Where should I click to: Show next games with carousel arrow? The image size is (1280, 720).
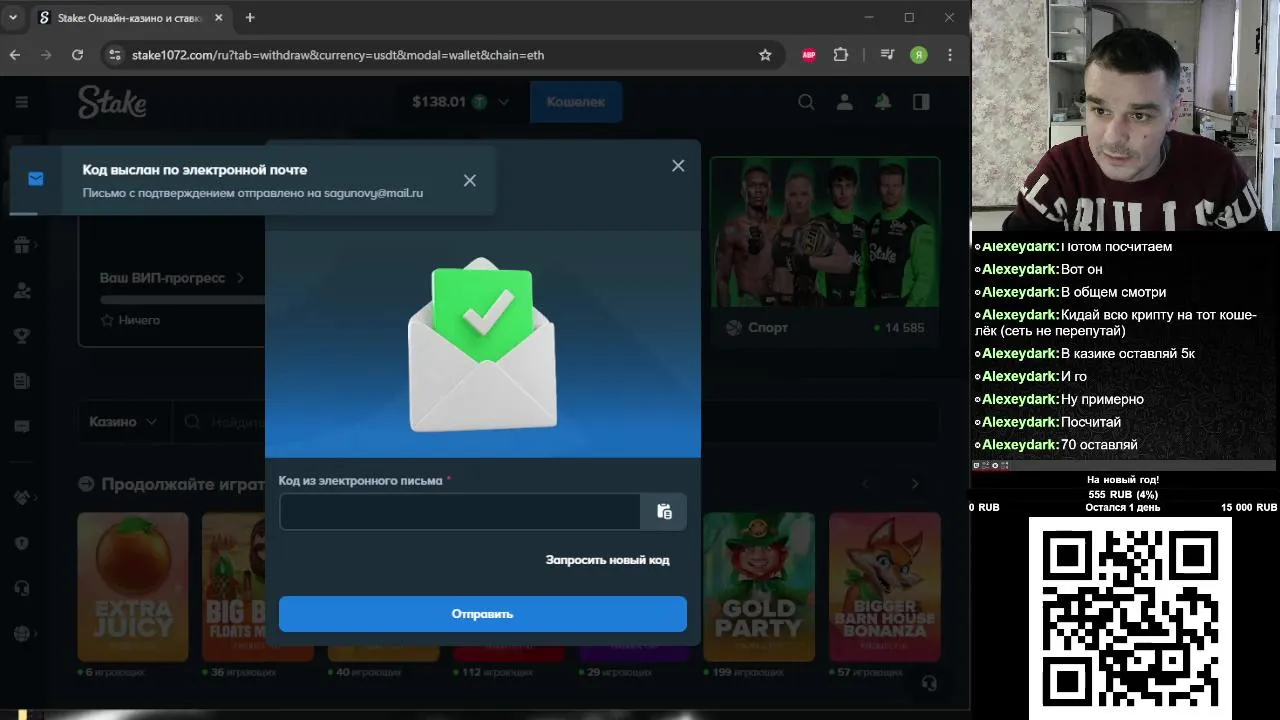914,484
